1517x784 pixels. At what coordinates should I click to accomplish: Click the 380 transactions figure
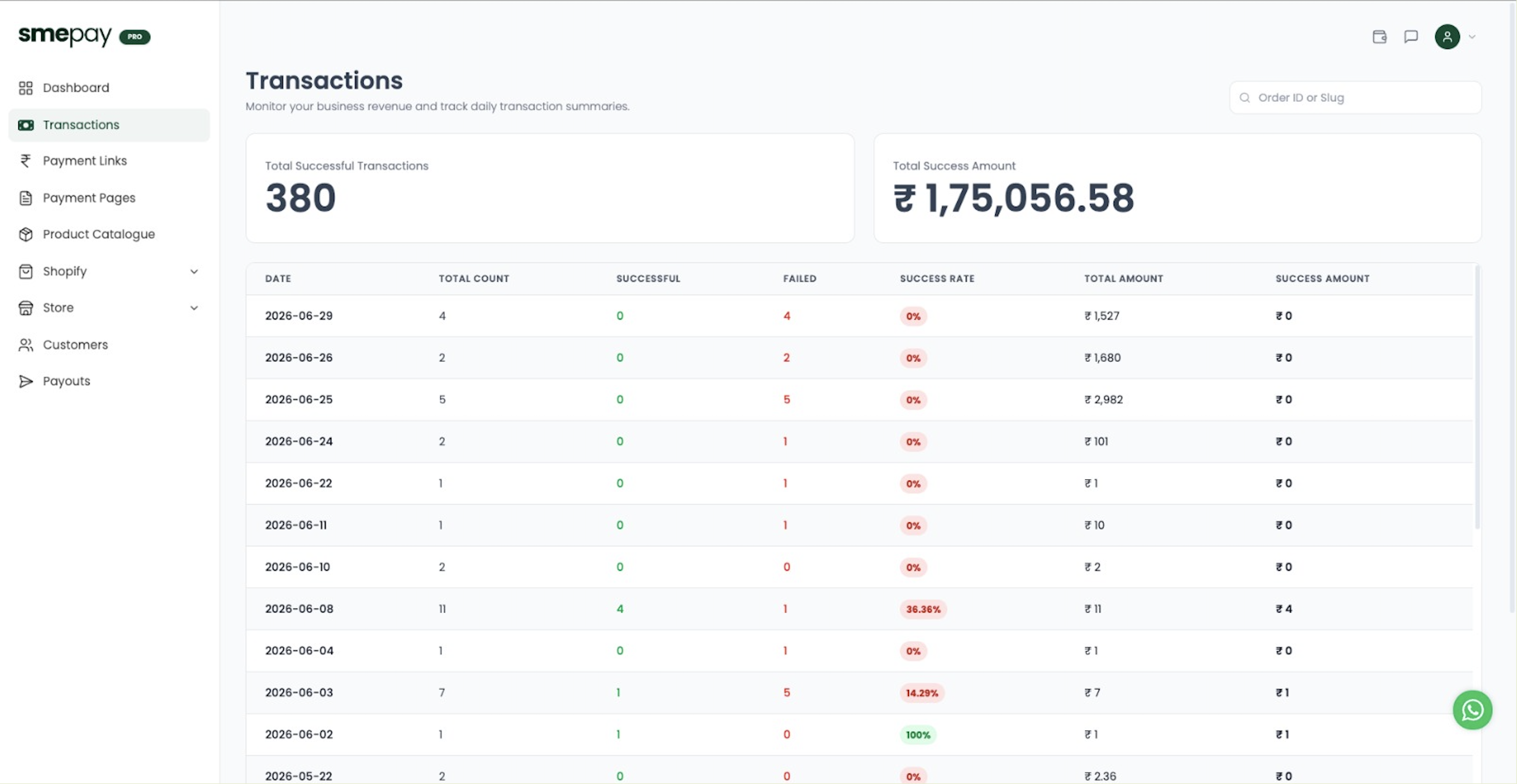[x=300, y=198]
